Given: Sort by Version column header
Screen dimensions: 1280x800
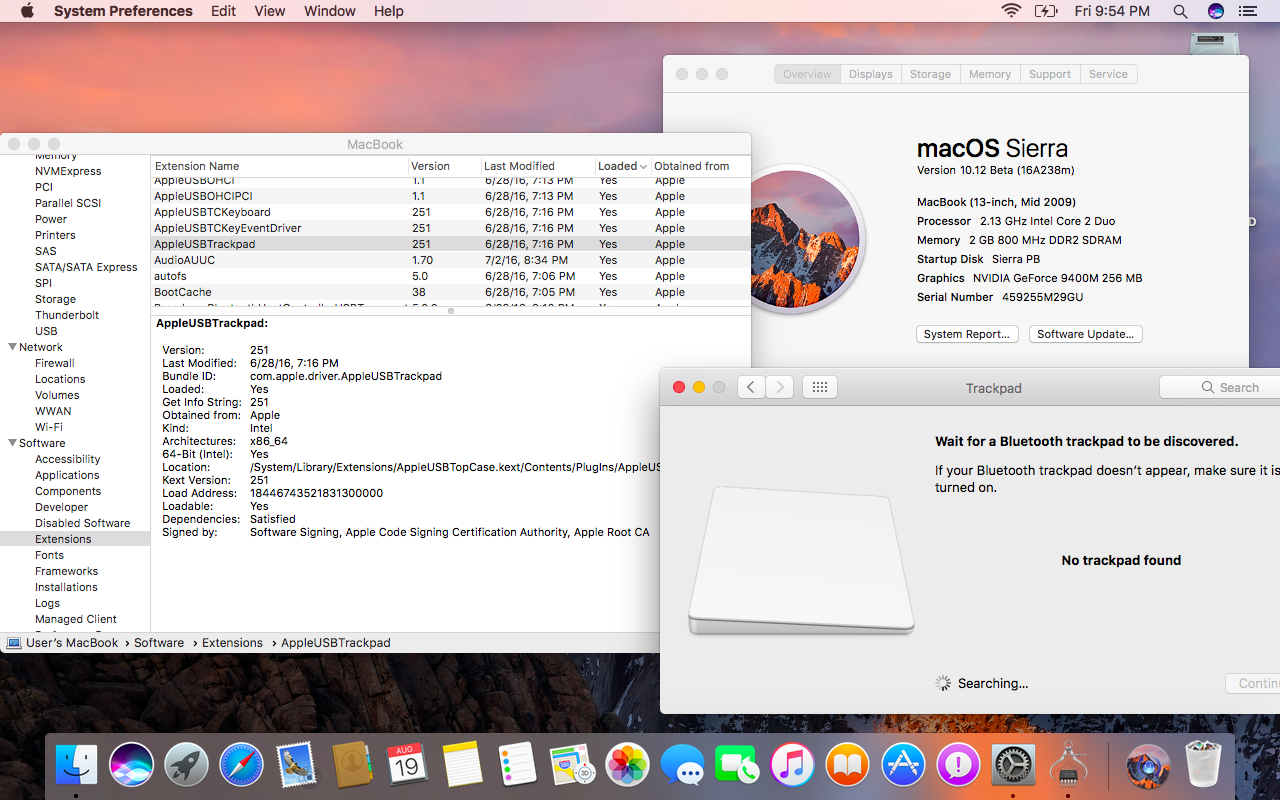Looking at the screenshot, I should pos(444,166).
